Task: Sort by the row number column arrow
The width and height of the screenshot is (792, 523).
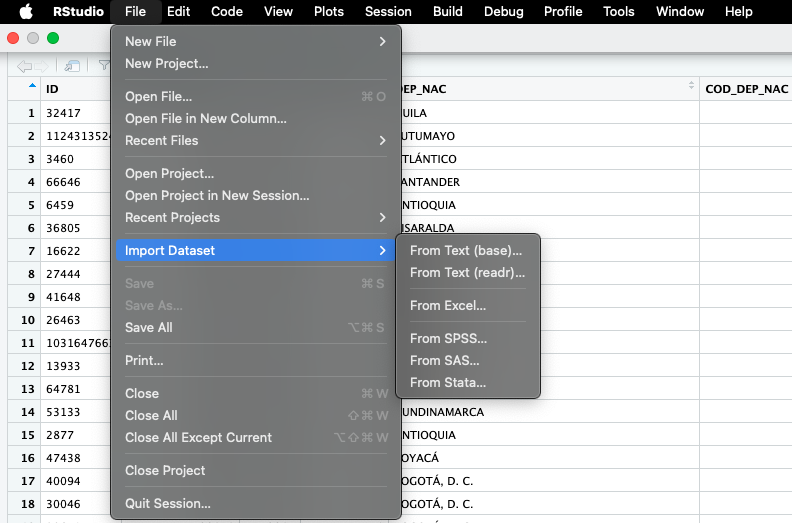Action: (32, 85)
